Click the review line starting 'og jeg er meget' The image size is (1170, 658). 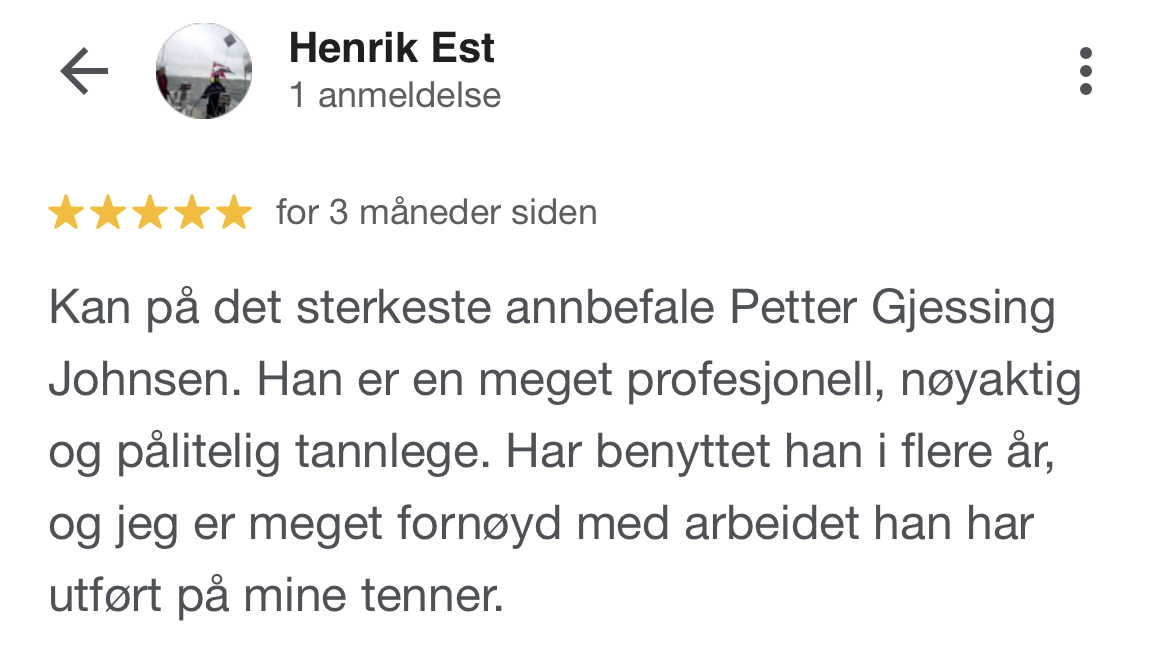pyautogui.click(x=542, y=524)
